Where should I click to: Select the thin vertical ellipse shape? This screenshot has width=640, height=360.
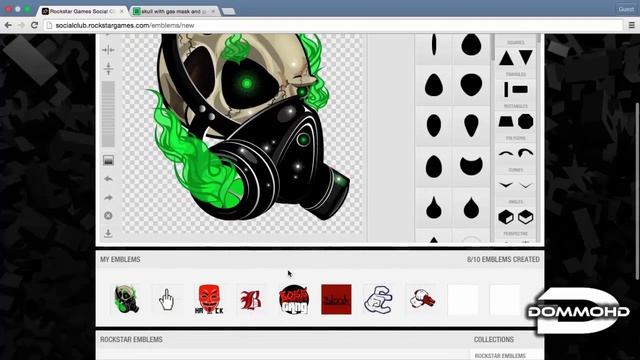434,44
